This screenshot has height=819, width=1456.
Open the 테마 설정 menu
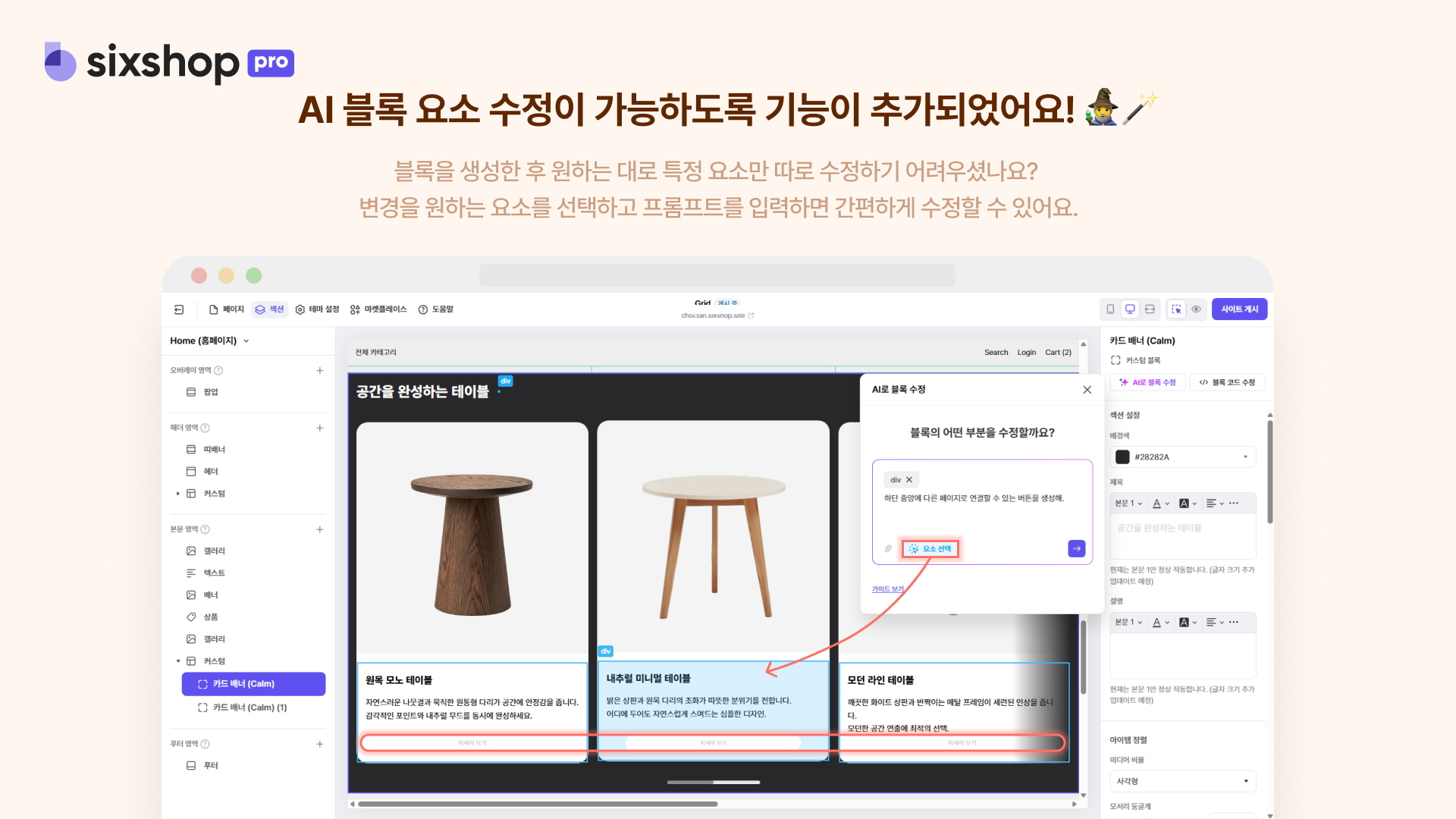click(317, 309)
